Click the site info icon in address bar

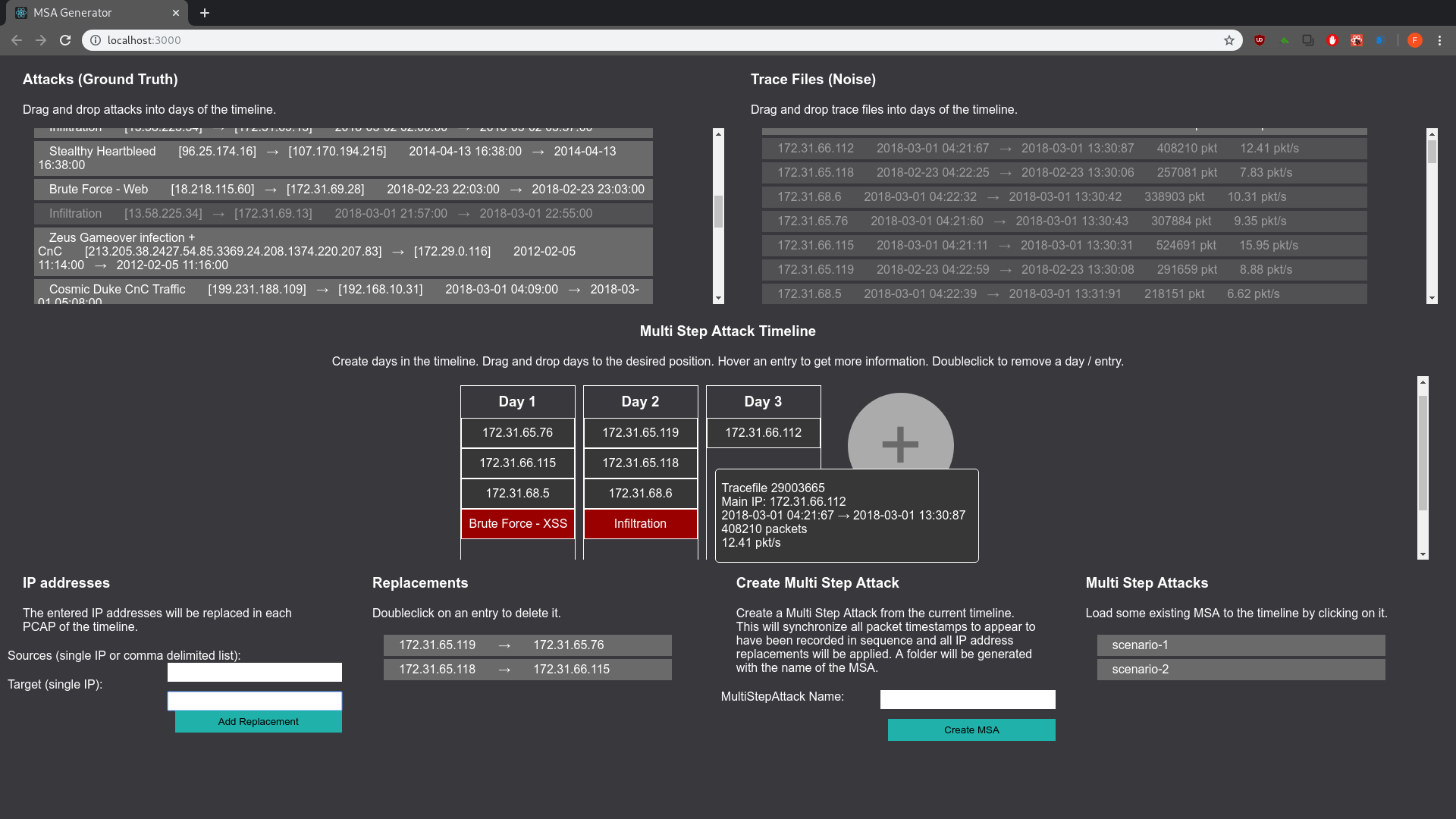96,40
